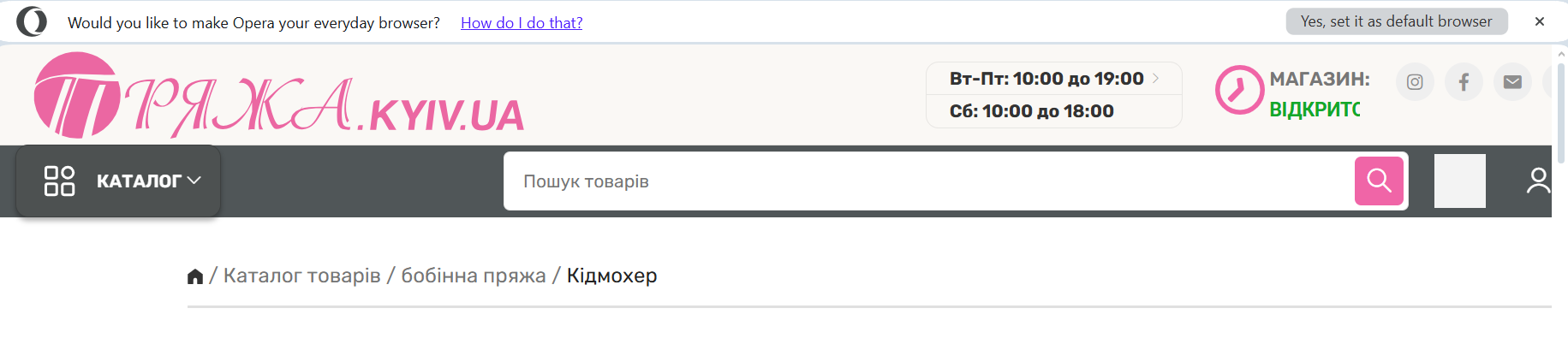Click the pink search magnifier button
The image size is (1568, 344).
click(1379, 181)
